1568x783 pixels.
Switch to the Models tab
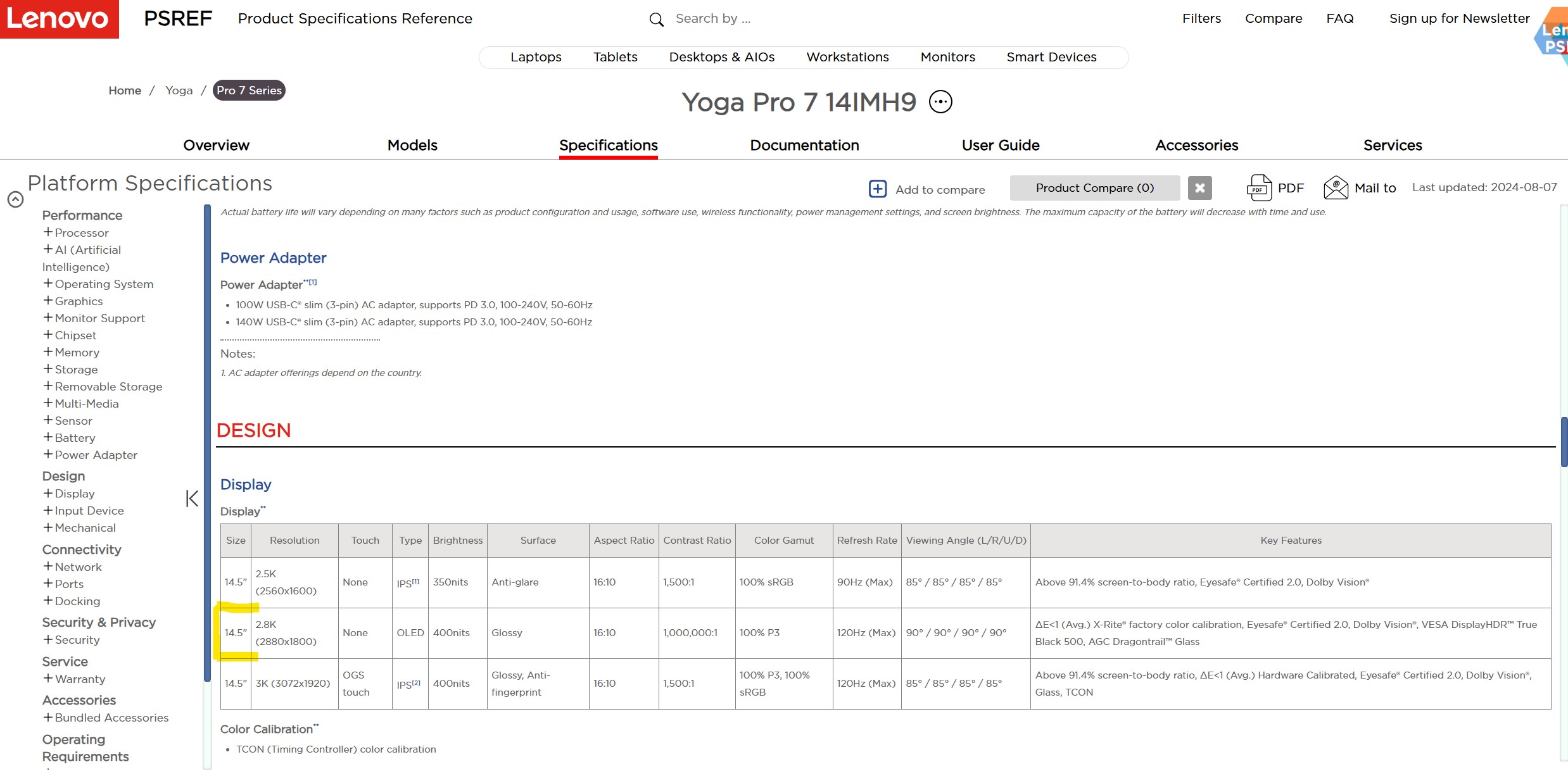[x=412, y=146]
